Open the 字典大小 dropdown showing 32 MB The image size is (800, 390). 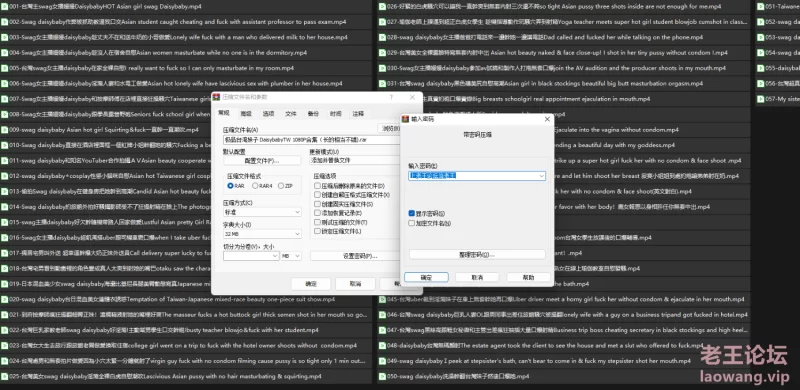pos(262,234)
